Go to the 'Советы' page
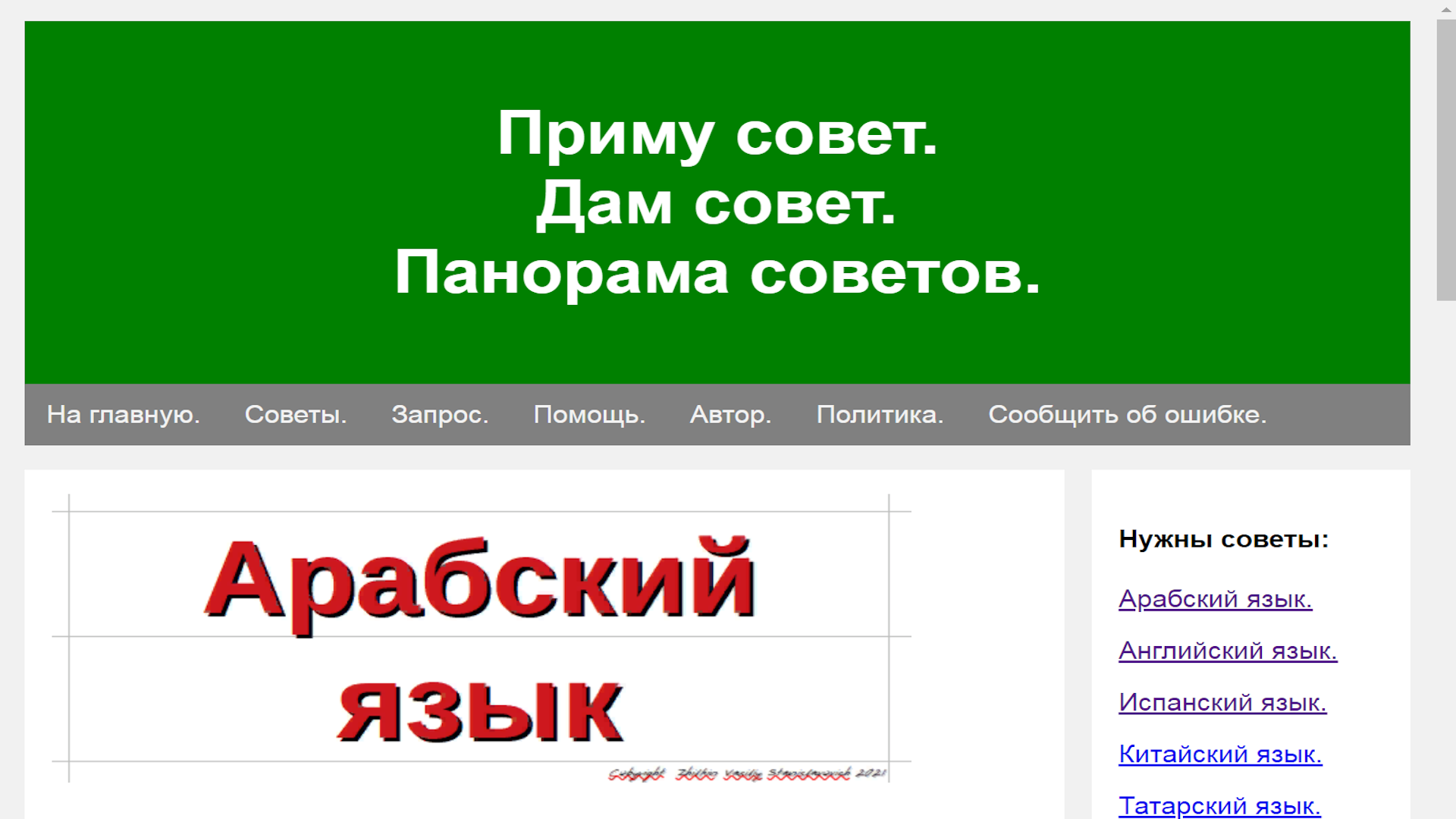Viewport: 1456px width, 819px height. point(295,415)
